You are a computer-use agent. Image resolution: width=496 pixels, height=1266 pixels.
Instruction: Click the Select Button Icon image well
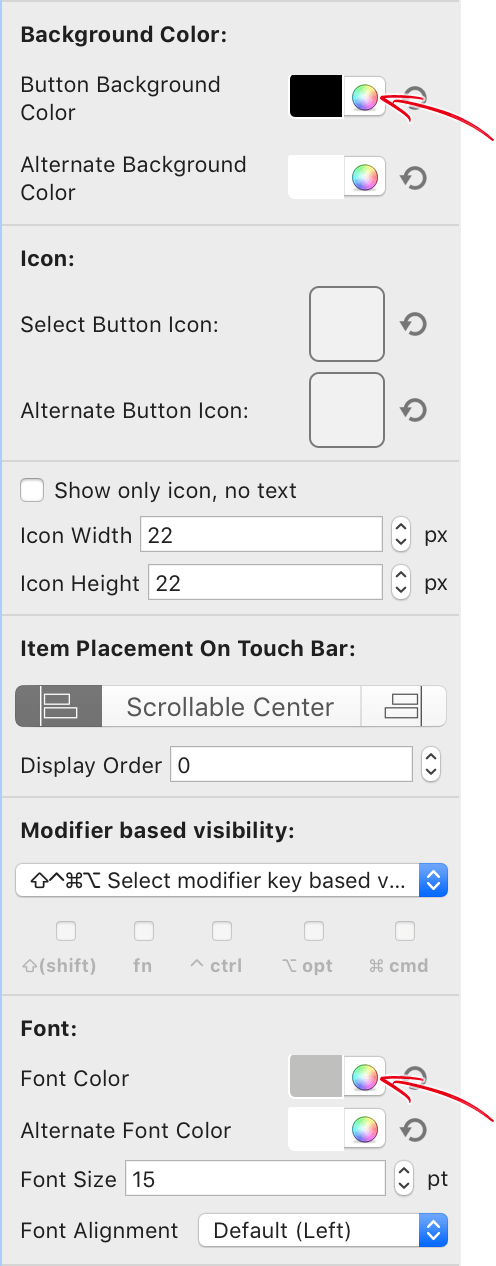coord(347,324)
